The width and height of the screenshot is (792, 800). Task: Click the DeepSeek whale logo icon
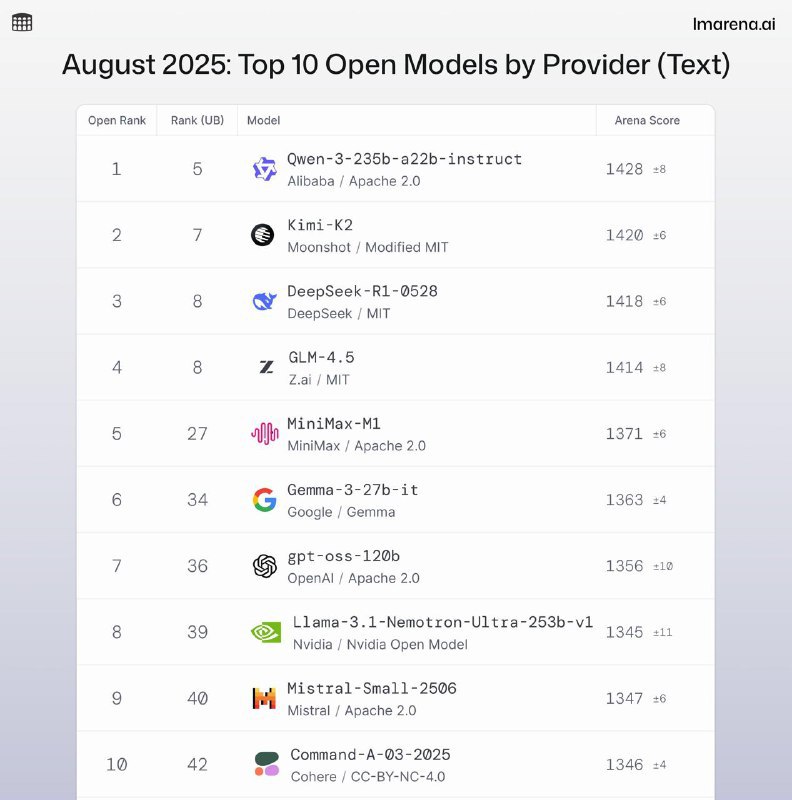click(264, 301)
